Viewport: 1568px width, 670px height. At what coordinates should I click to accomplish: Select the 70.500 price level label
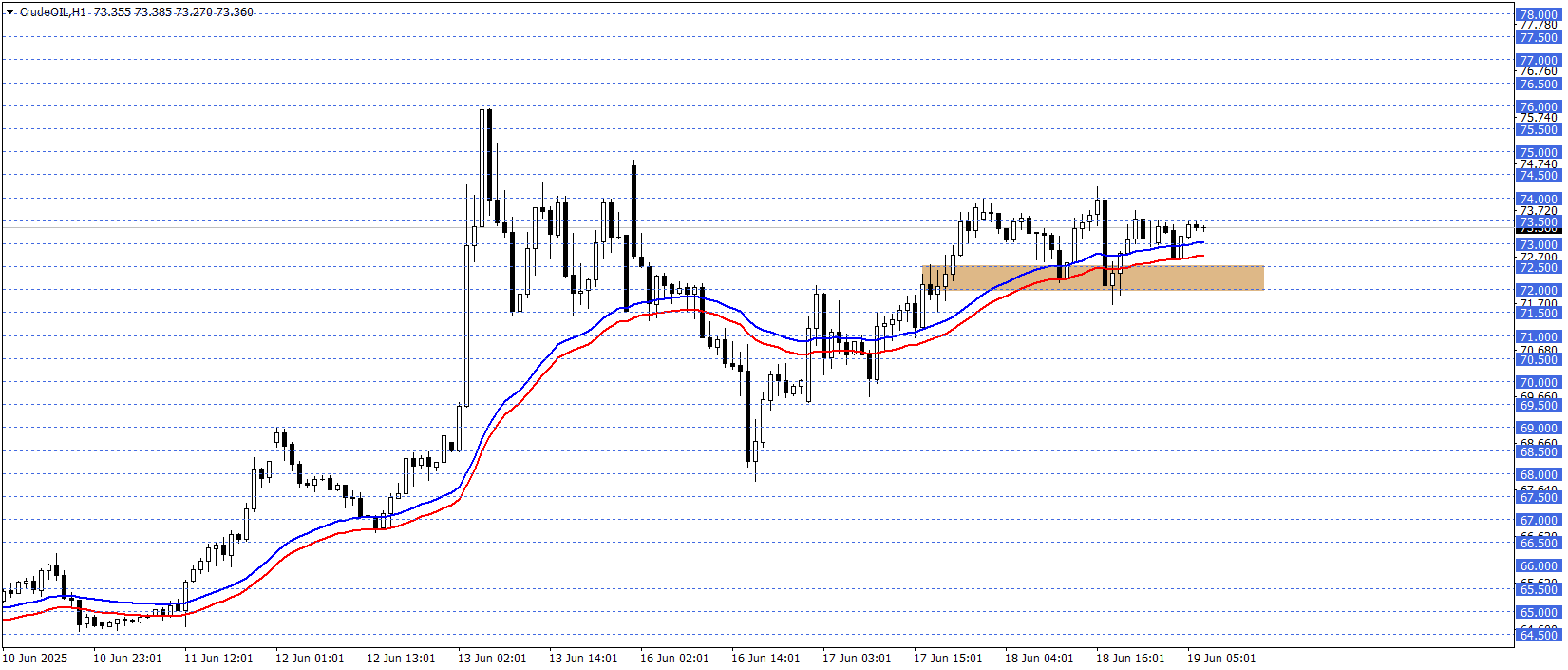(1539, 360)
